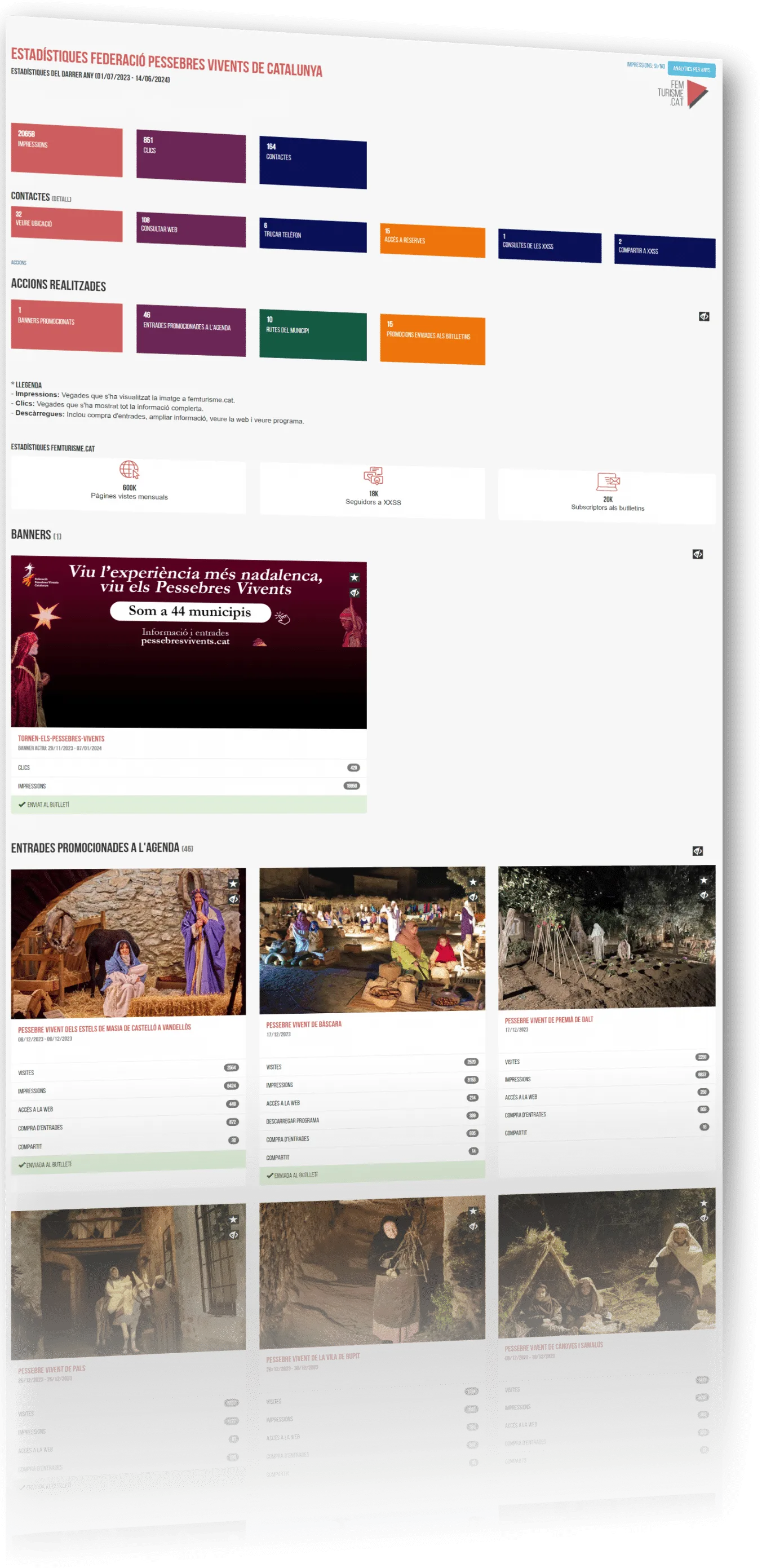Toggle visibility of the Bàscara entry
This screenshot has width=762, height=1568.
pos(473,897)
